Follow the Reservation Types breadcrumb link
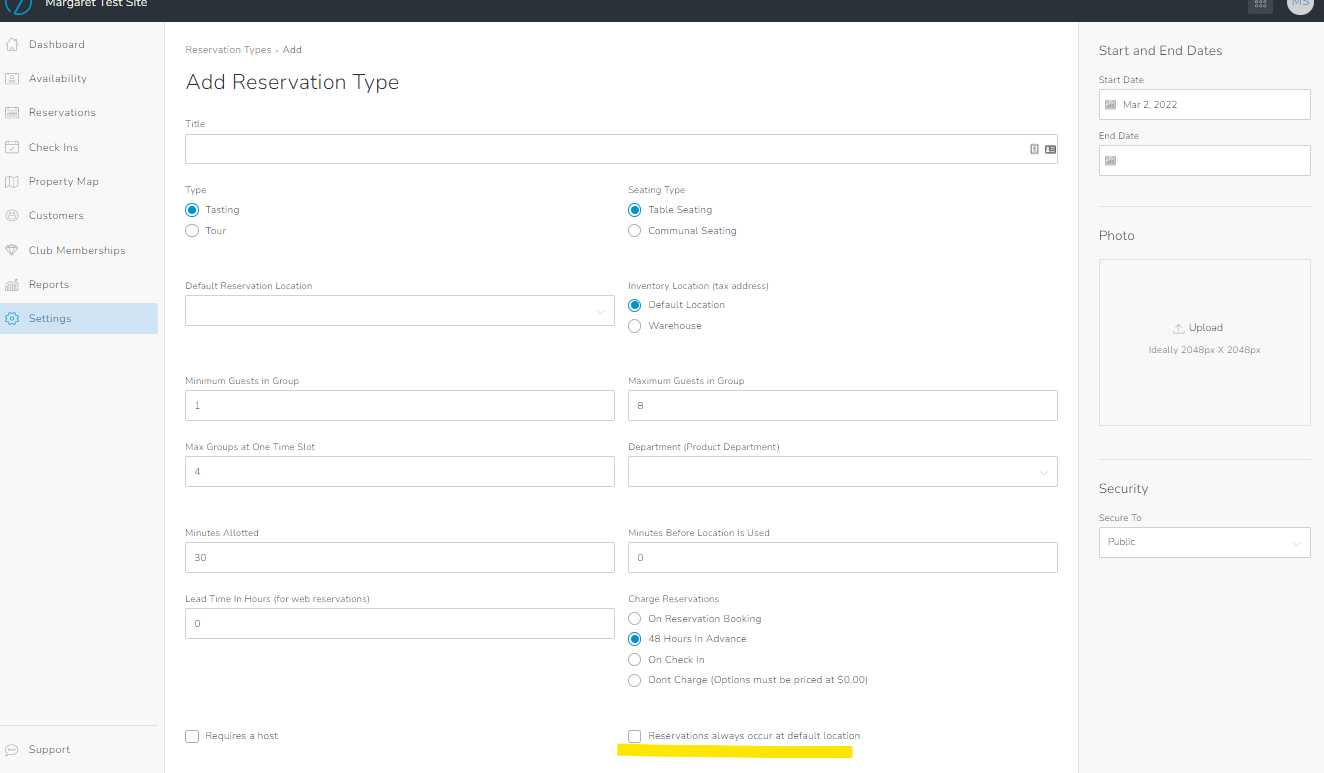The width and height of the screenshot is (1324, 773). coord(228,49)
